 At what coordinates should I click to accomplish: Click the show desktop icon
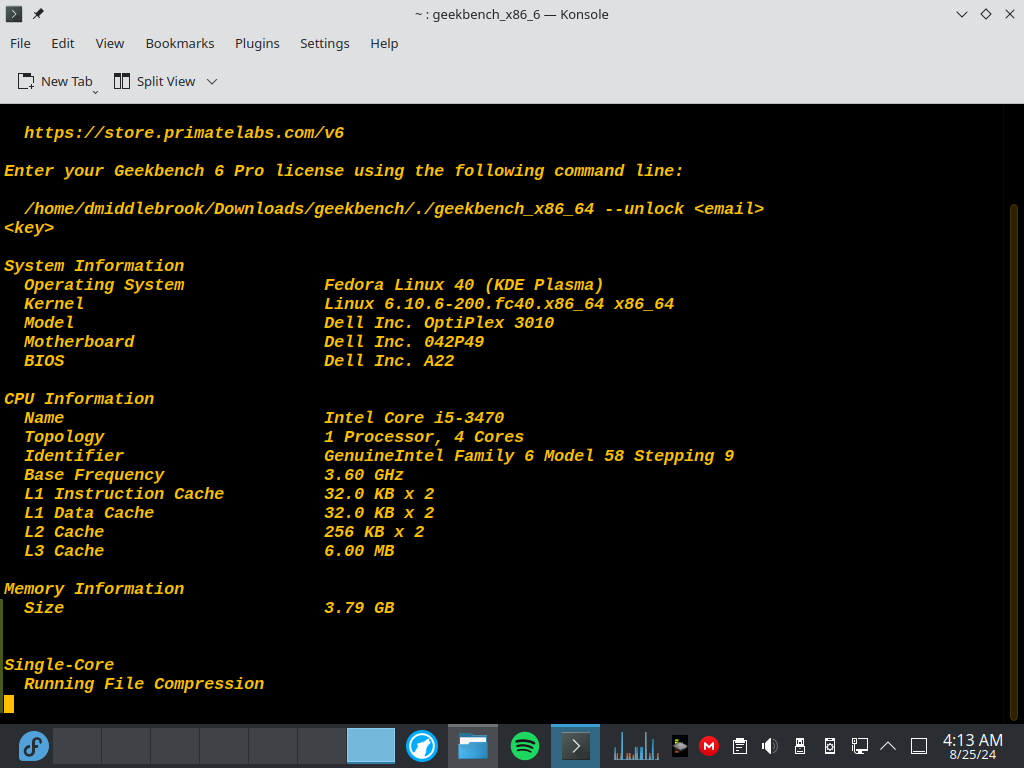[919, 746]
